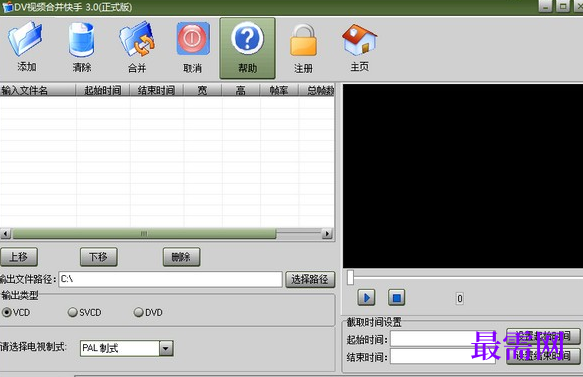This screenshot has width=583, height=377.
Task: Click the 上移 (Move up) button
Action: (x=18, y=257)
